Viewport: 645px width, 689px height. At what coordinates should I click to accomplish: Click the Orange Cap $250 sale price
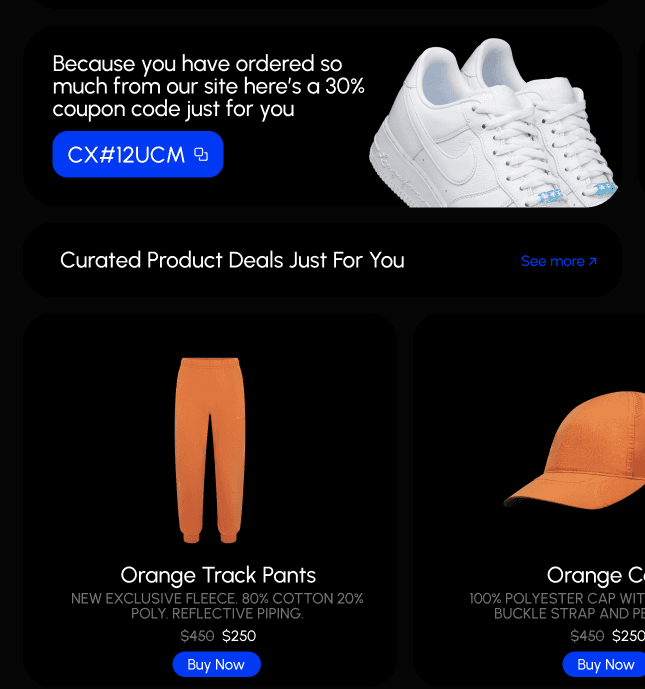[x=628, y=636]
